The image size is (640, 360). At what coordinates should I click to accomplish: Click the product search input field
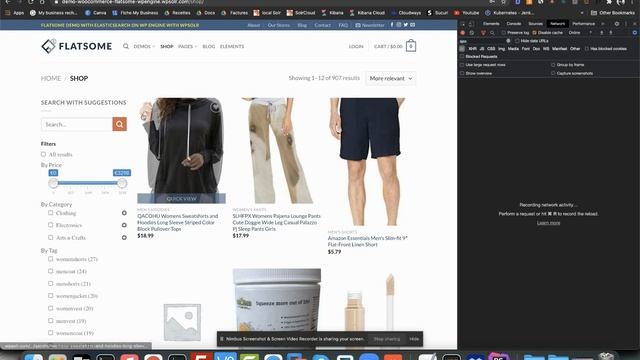pos(77,124)
